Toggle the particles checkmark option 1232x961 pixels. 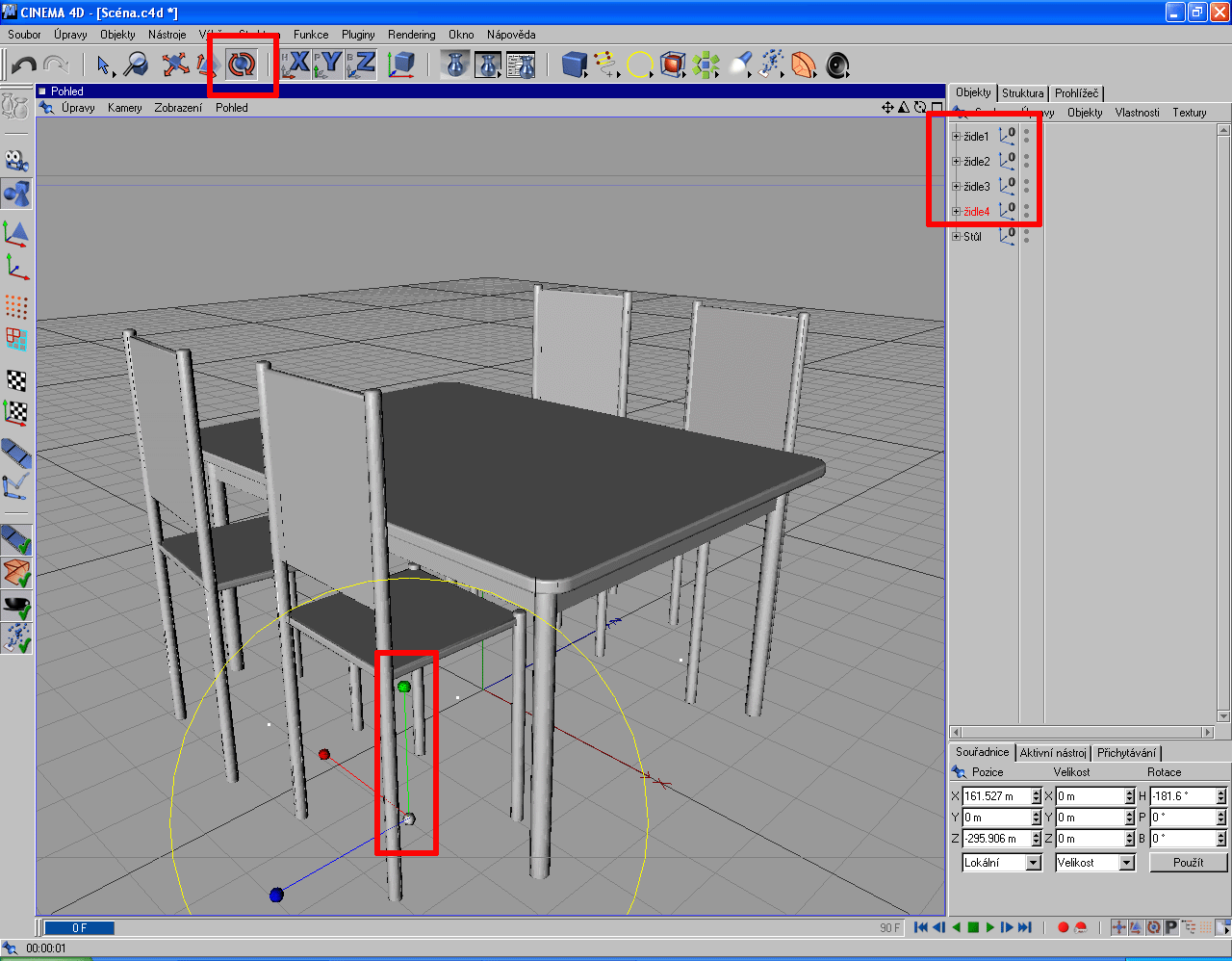16,637
